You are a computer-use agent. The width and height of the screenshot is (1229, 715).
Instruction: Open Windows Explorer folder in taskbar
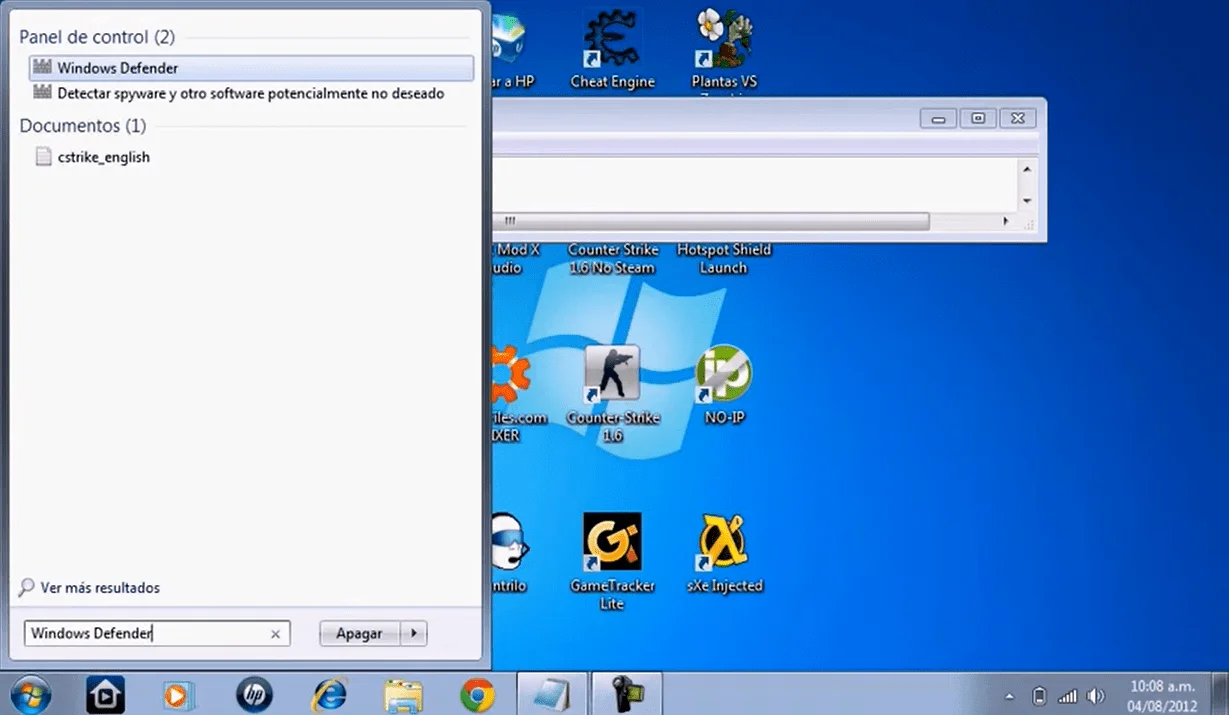403,694
